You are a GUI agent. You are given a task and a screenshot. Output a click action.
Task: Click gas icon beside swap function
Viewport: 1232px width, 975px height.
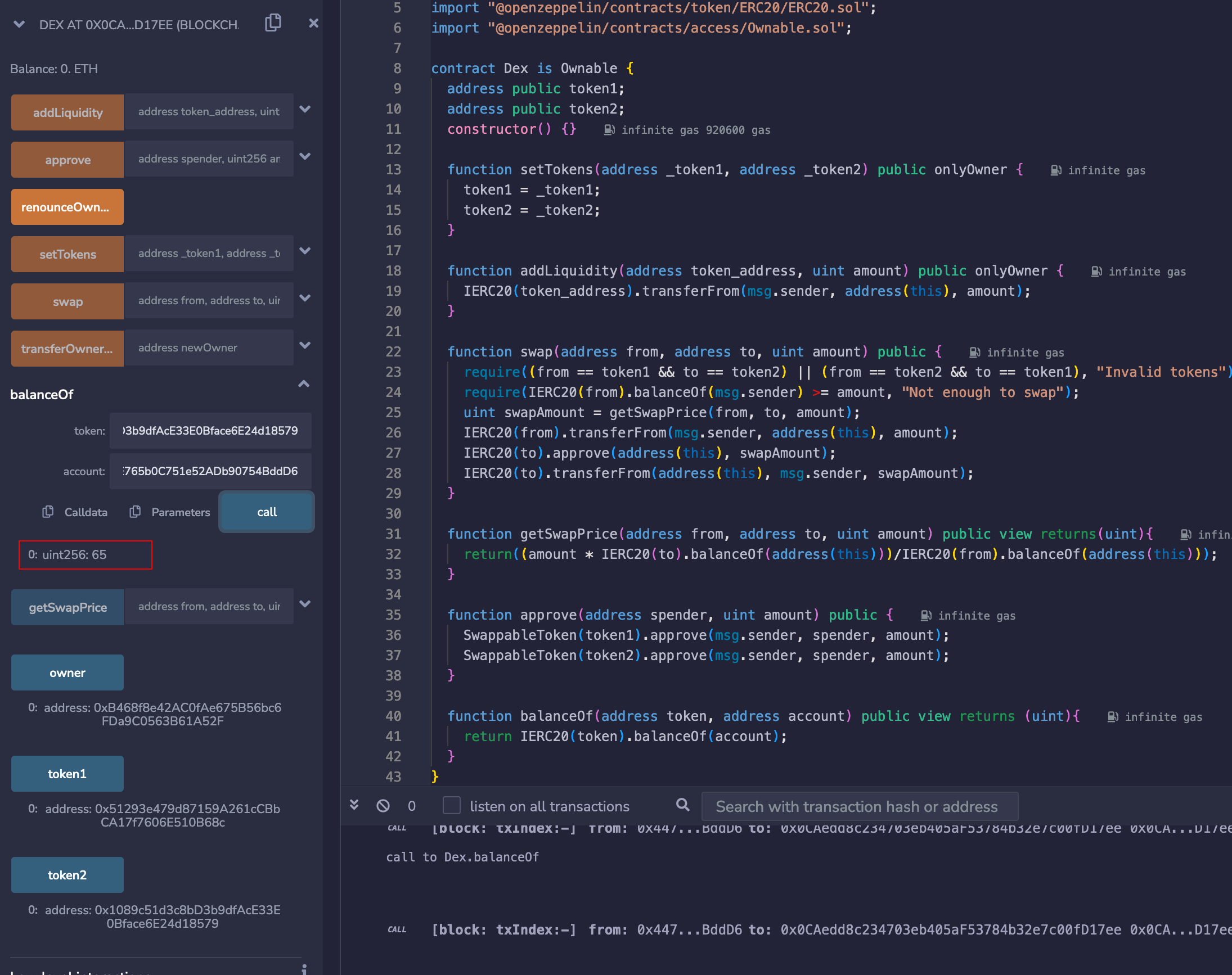975,353
